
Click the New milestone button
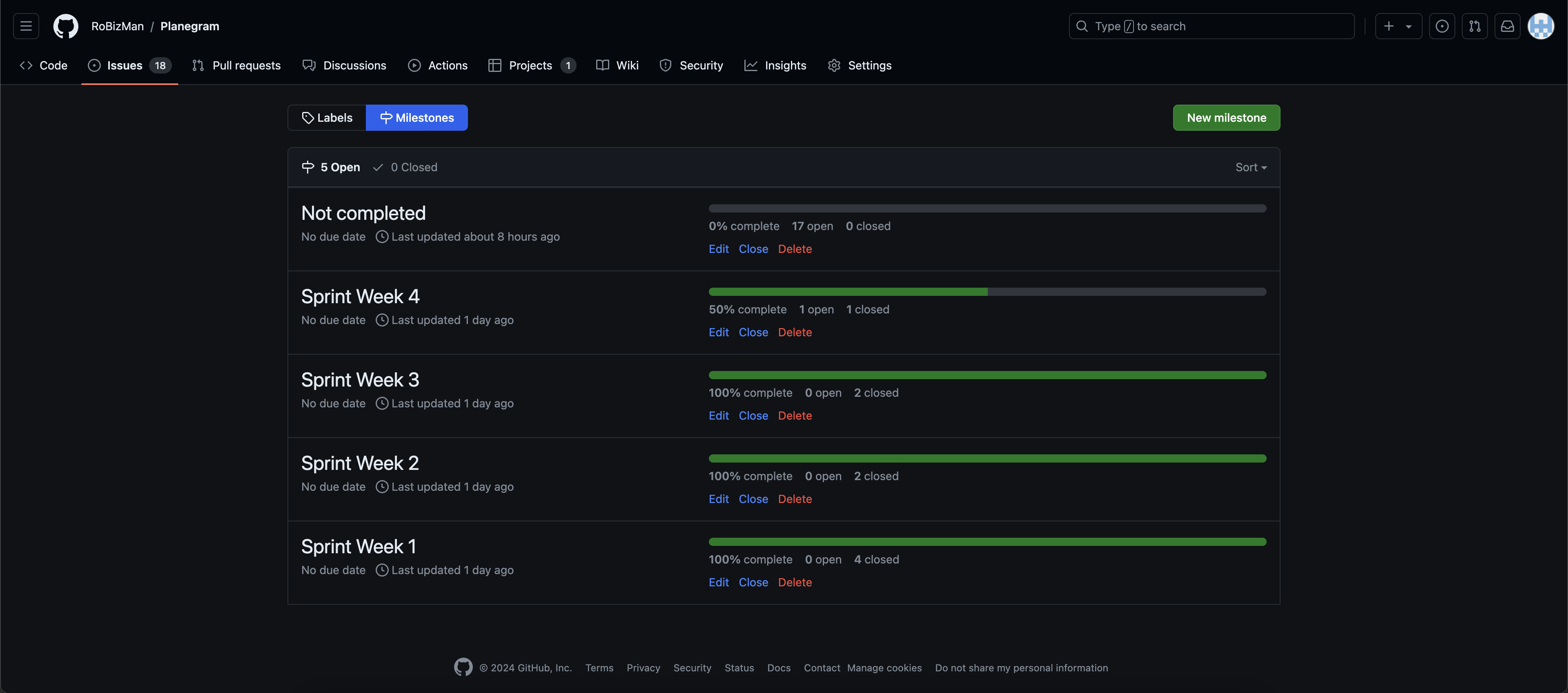pos(1226,118)
